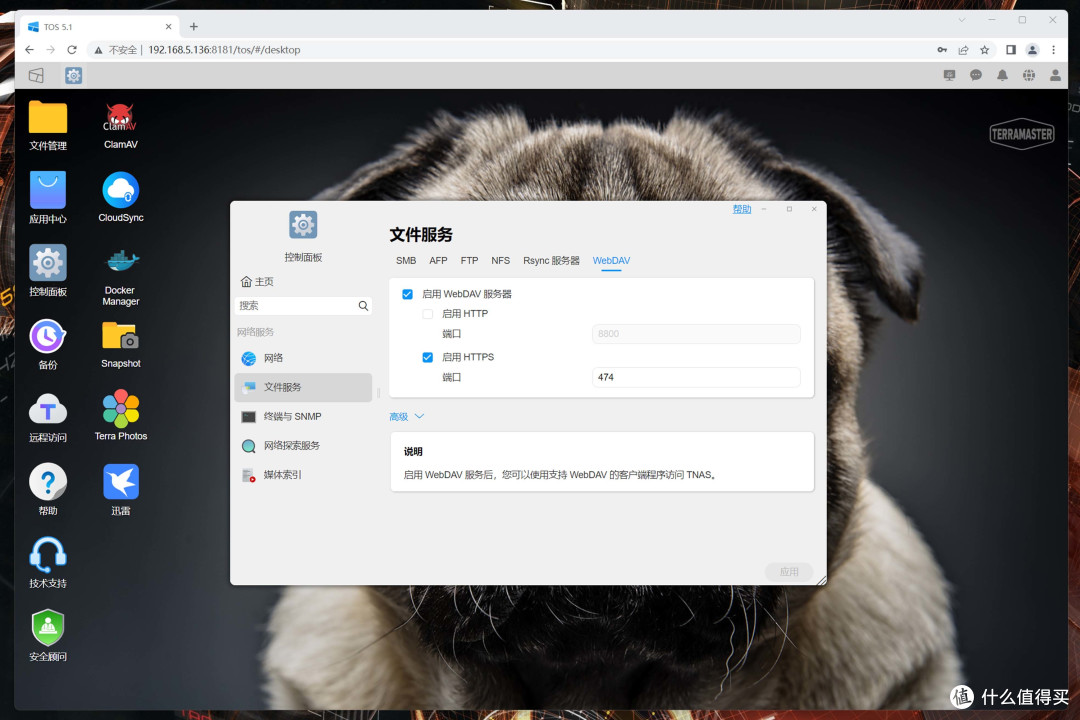Open the TOS messages chat bubble icon
The width and height of the screenshot is (1080, 720).
(x=976, y=75)
